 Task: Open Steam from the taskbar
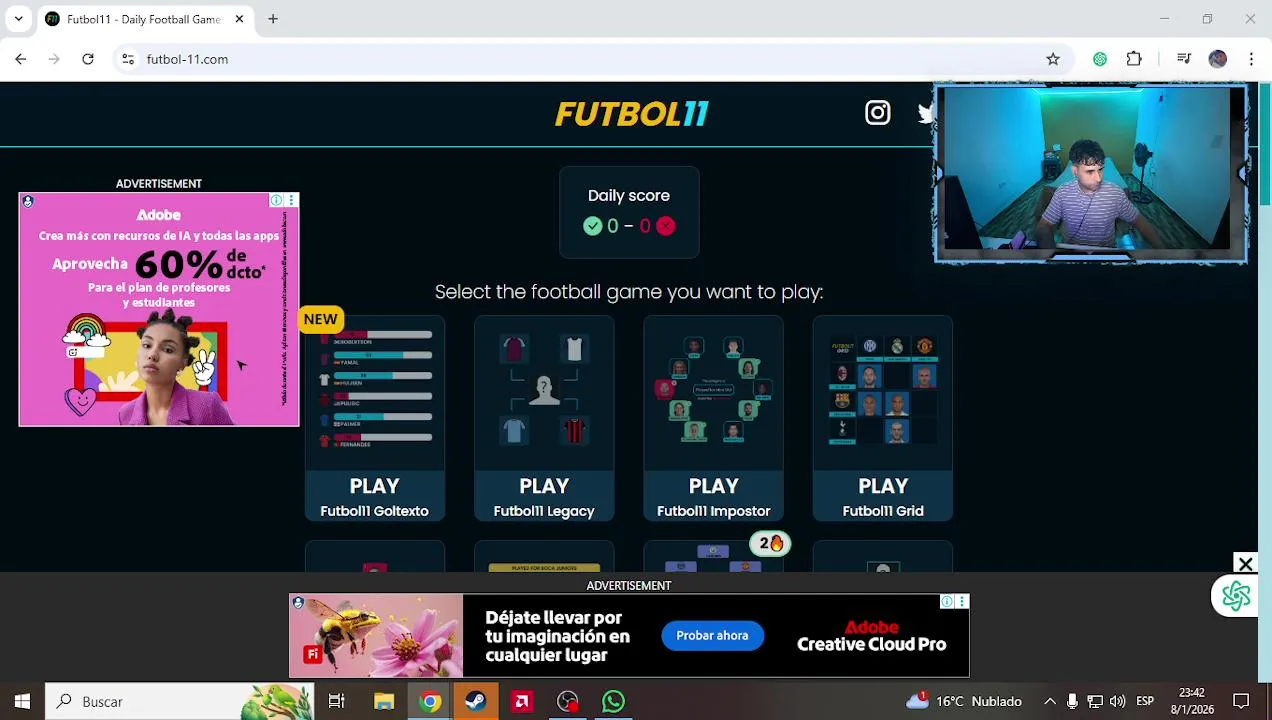pyautogui.click(x=476, y=702)
